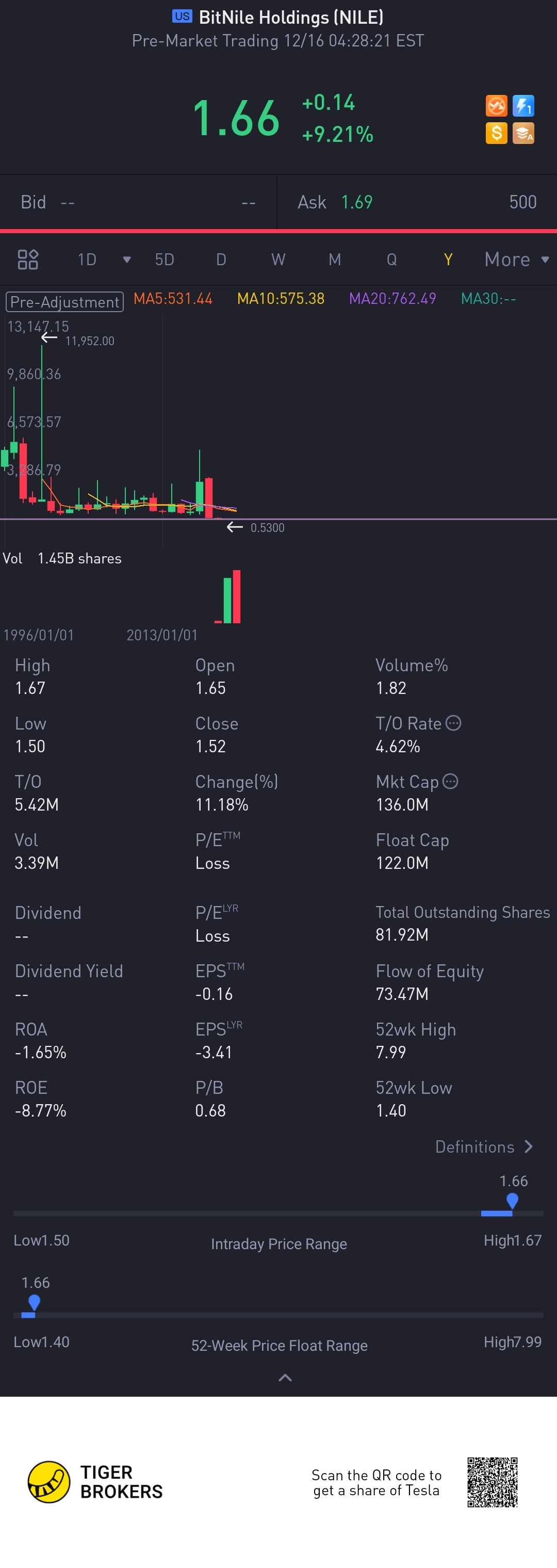Tap the MA10:575.38 indicator label
The image size is (557, 1568).
281,299
